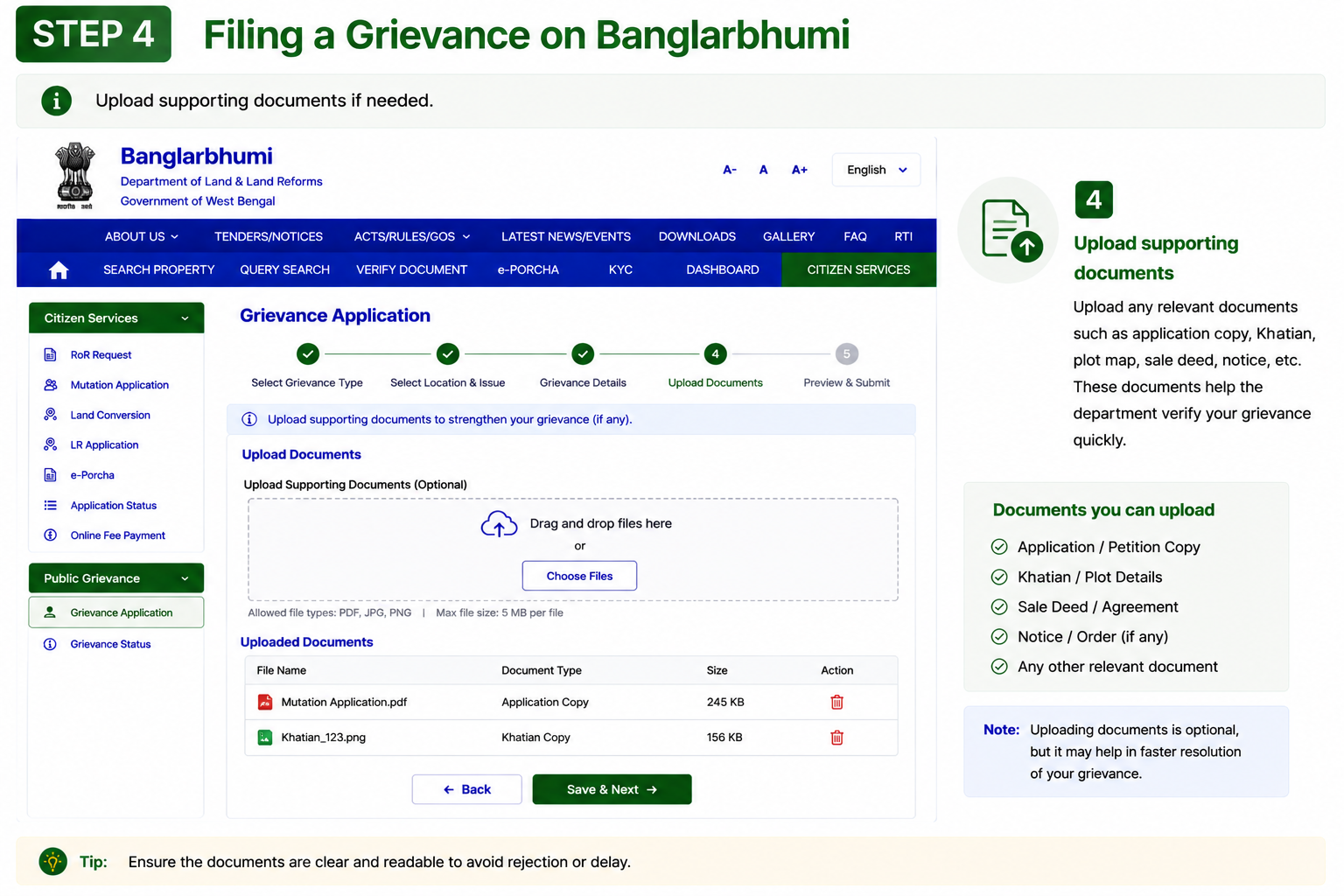Screen dimensions: 1344x896
Task: Click the Government of India emblem logo
Action: (75, 176)
